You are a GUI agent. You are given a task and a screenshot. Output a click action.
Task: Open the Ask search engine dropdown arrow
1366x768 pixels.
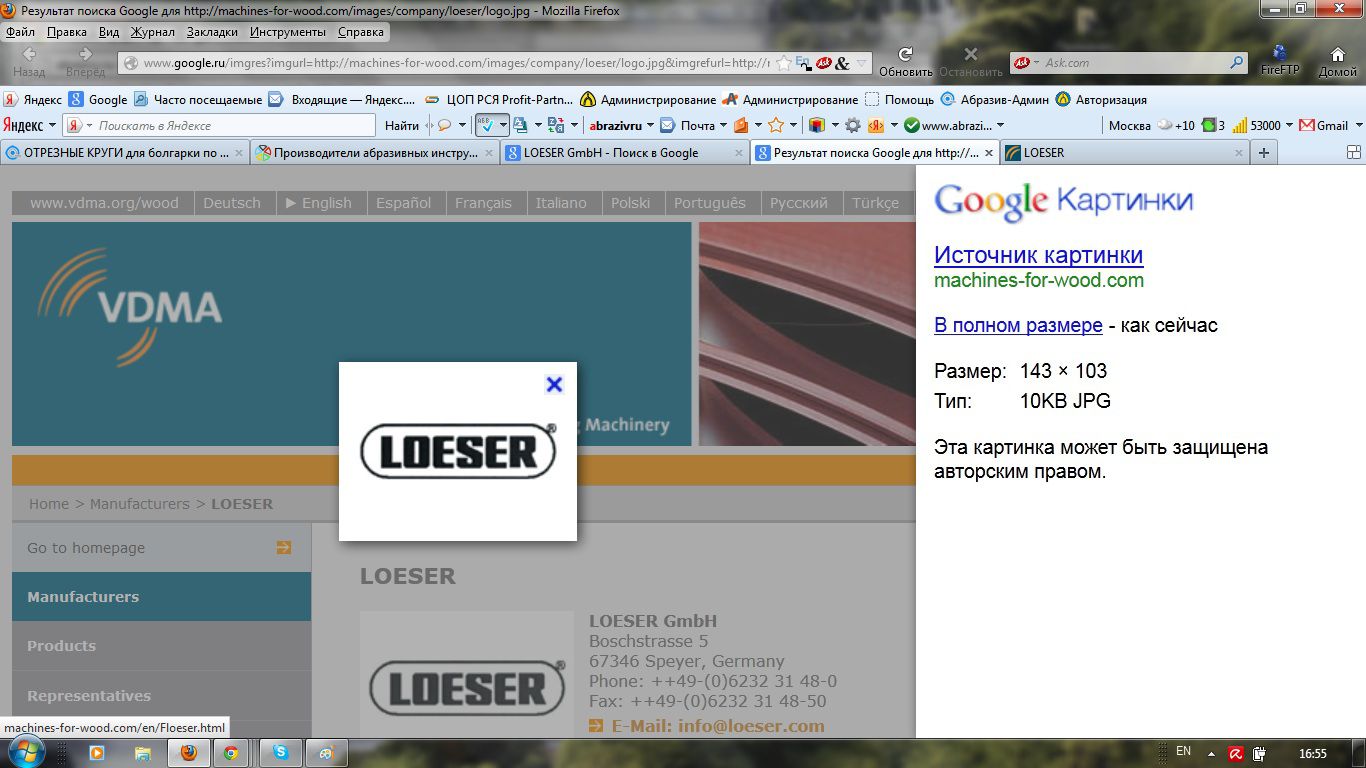pos(1036,63)
